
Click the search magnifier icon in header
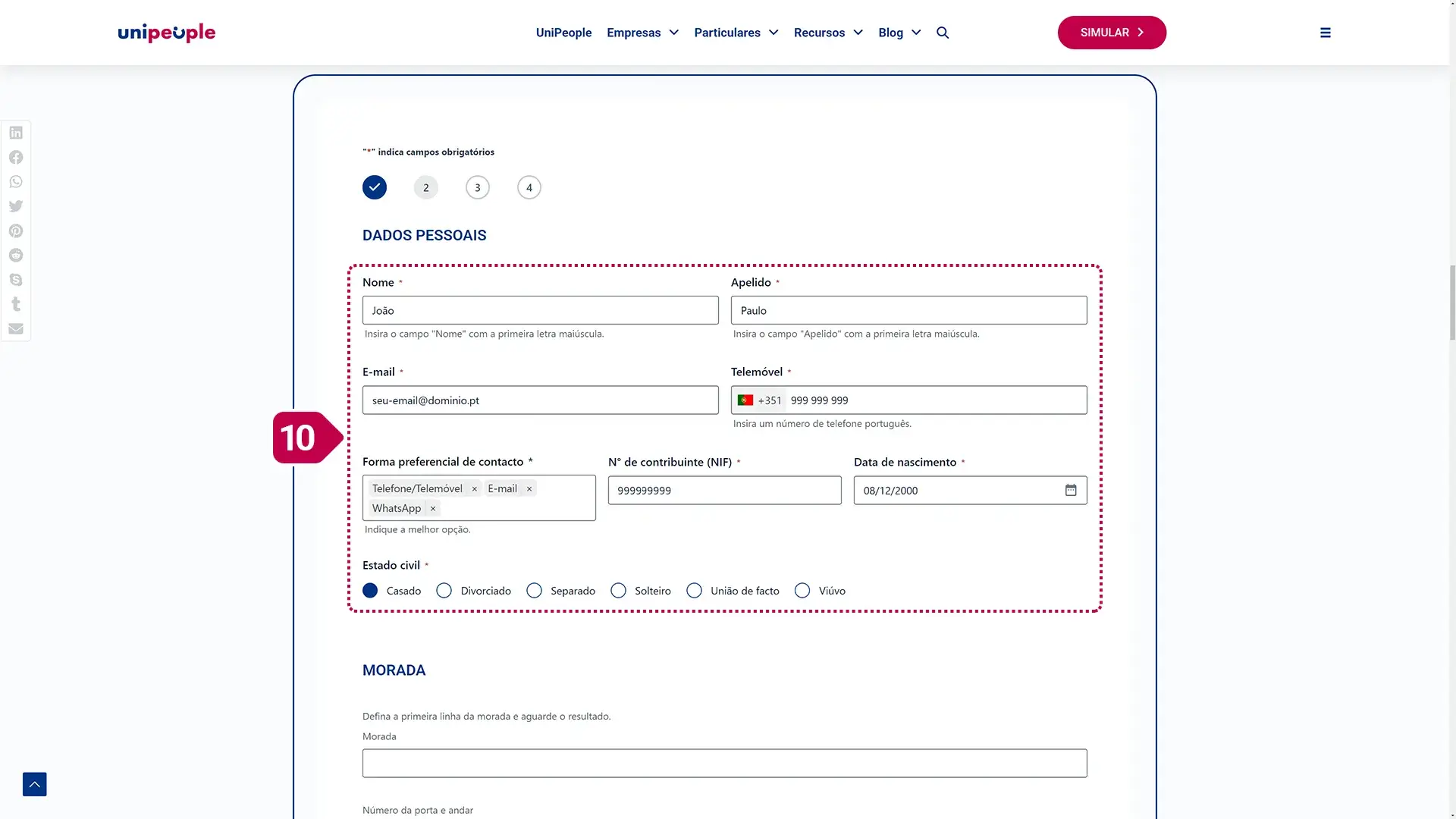pos(943,33)
